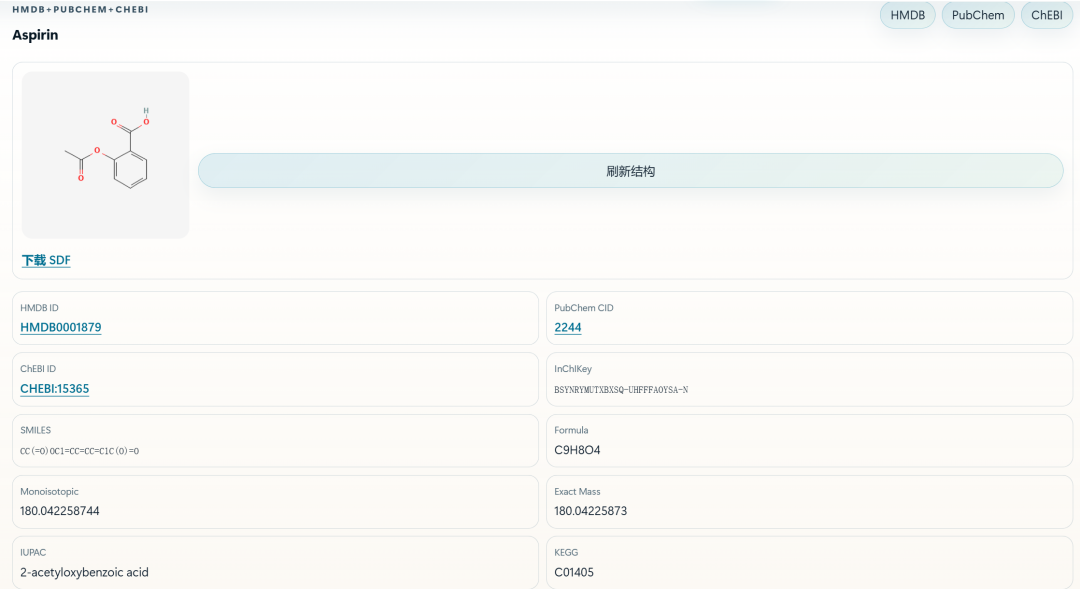The width and height of the screenshot is (1080, 589).
Task: Click the Exact Mass field label
Action: point(577,491)
